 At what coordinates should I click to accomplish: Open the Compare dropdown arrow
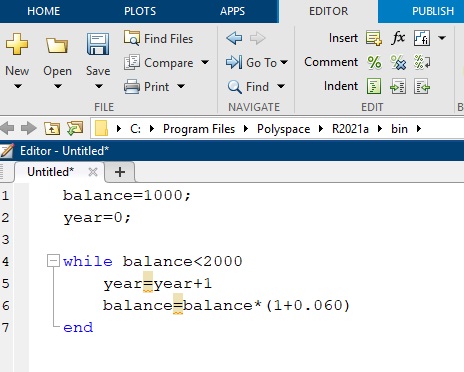coord(205,62)
